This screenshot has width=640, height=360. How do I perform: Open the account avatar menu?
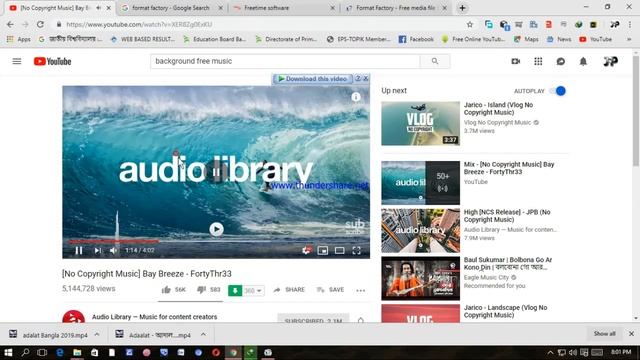(x=611, y=61)
